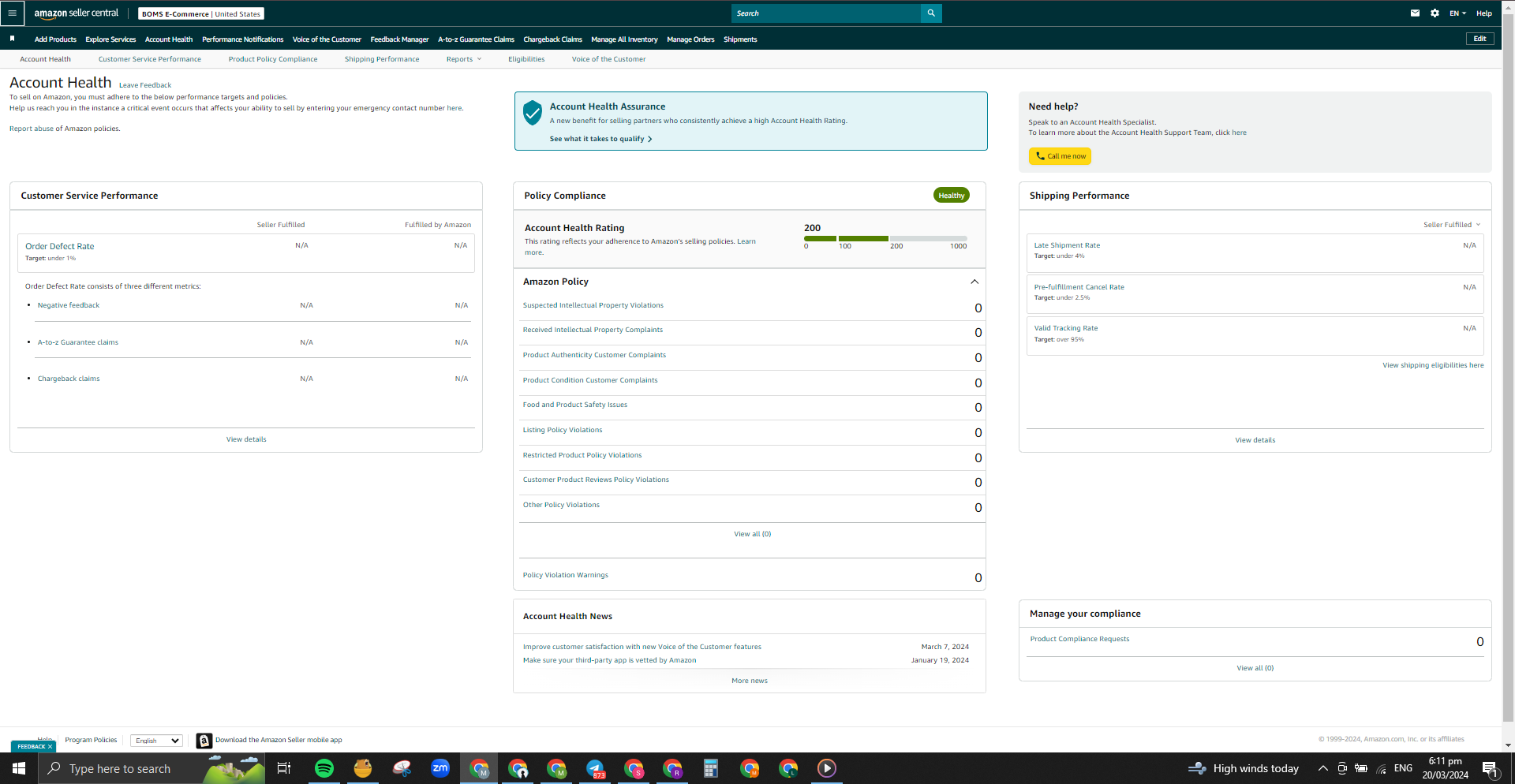1515x784 pixels.
Task: Expand See what it takes to qualify
Action: click(600, 139)
